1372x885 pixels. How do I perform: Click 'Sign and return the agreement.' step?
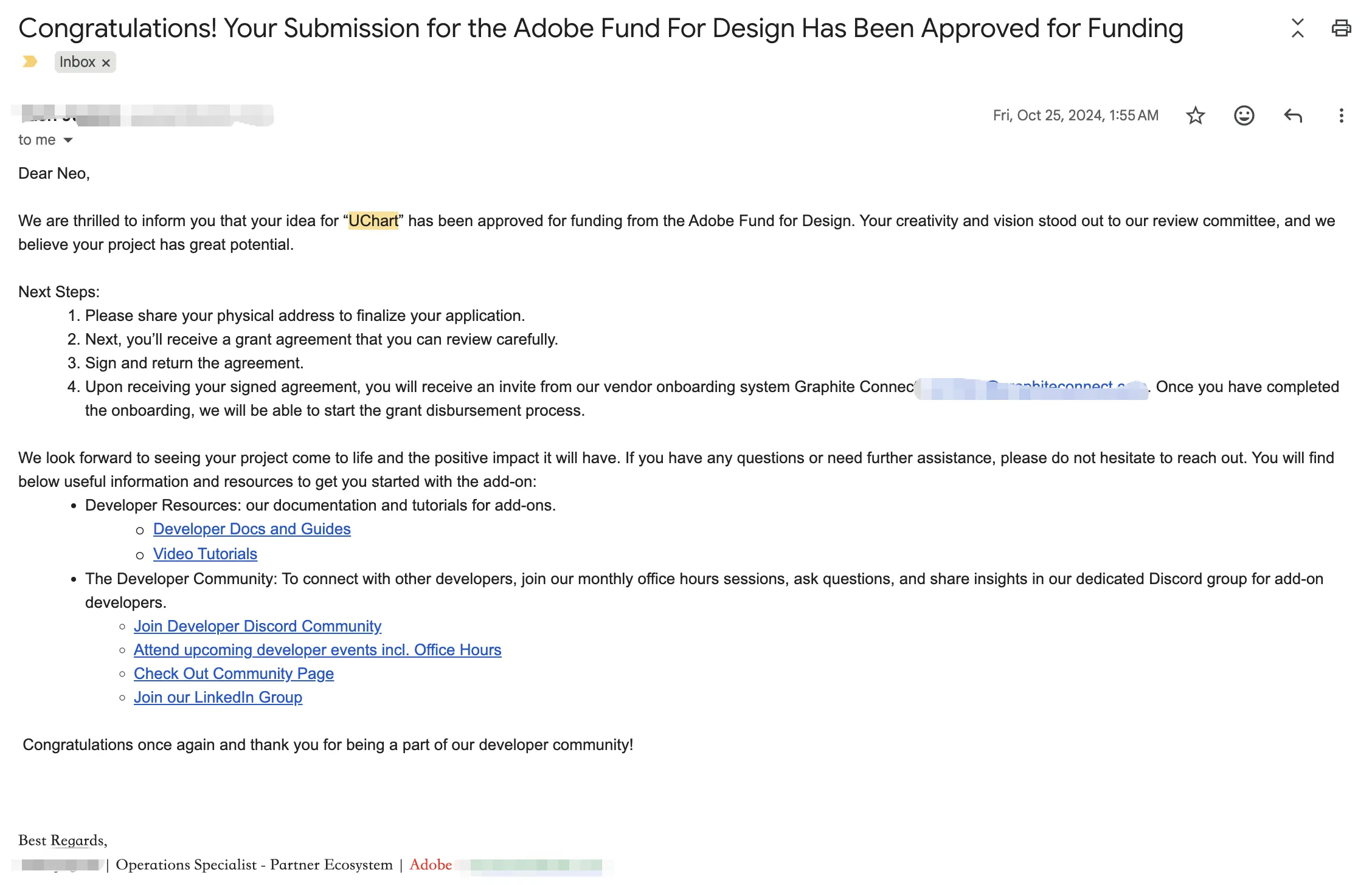click(194, 363)
